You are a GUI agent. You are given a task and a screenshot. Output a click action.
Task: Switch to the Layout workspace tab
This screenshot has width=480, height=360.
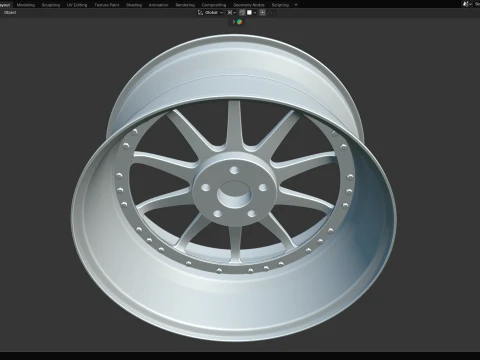tap(5, 5)
